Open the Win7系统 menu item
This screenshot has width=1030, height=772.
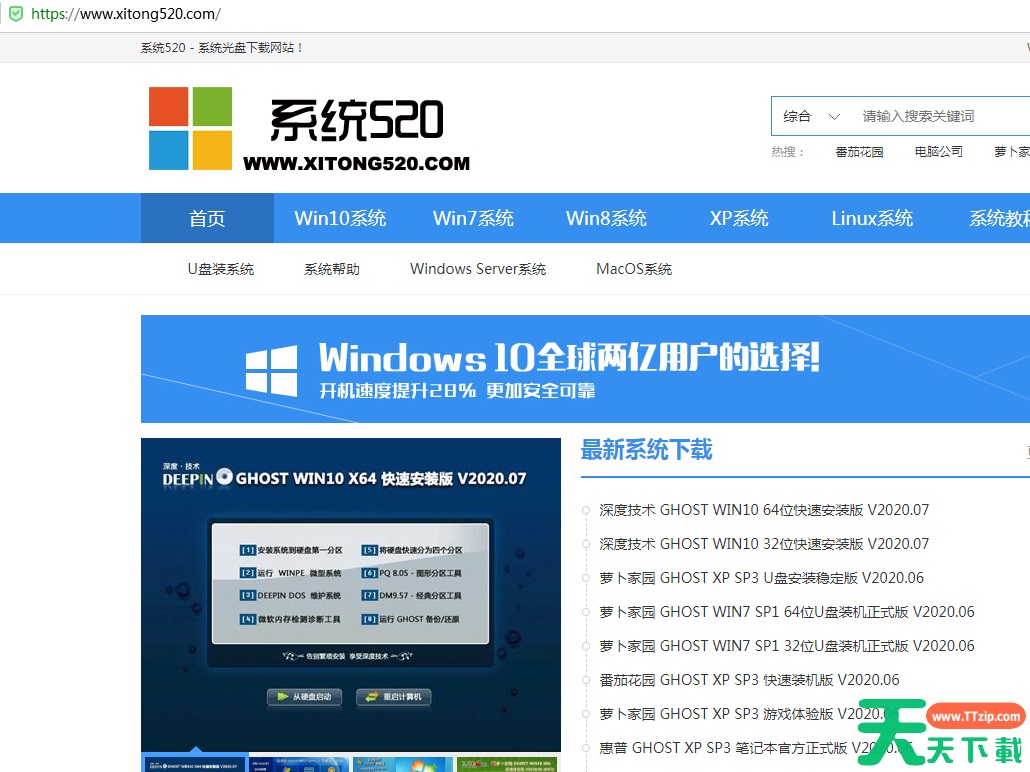click(473, 218)
